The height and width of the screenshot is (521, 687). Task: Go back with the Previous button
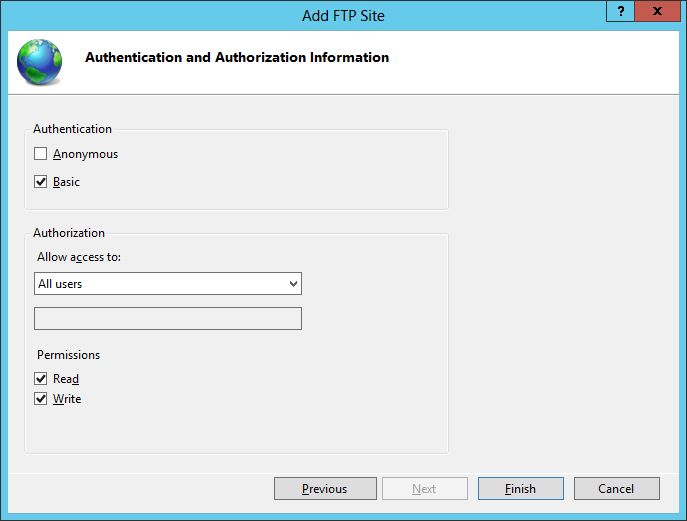click(325, 489)
